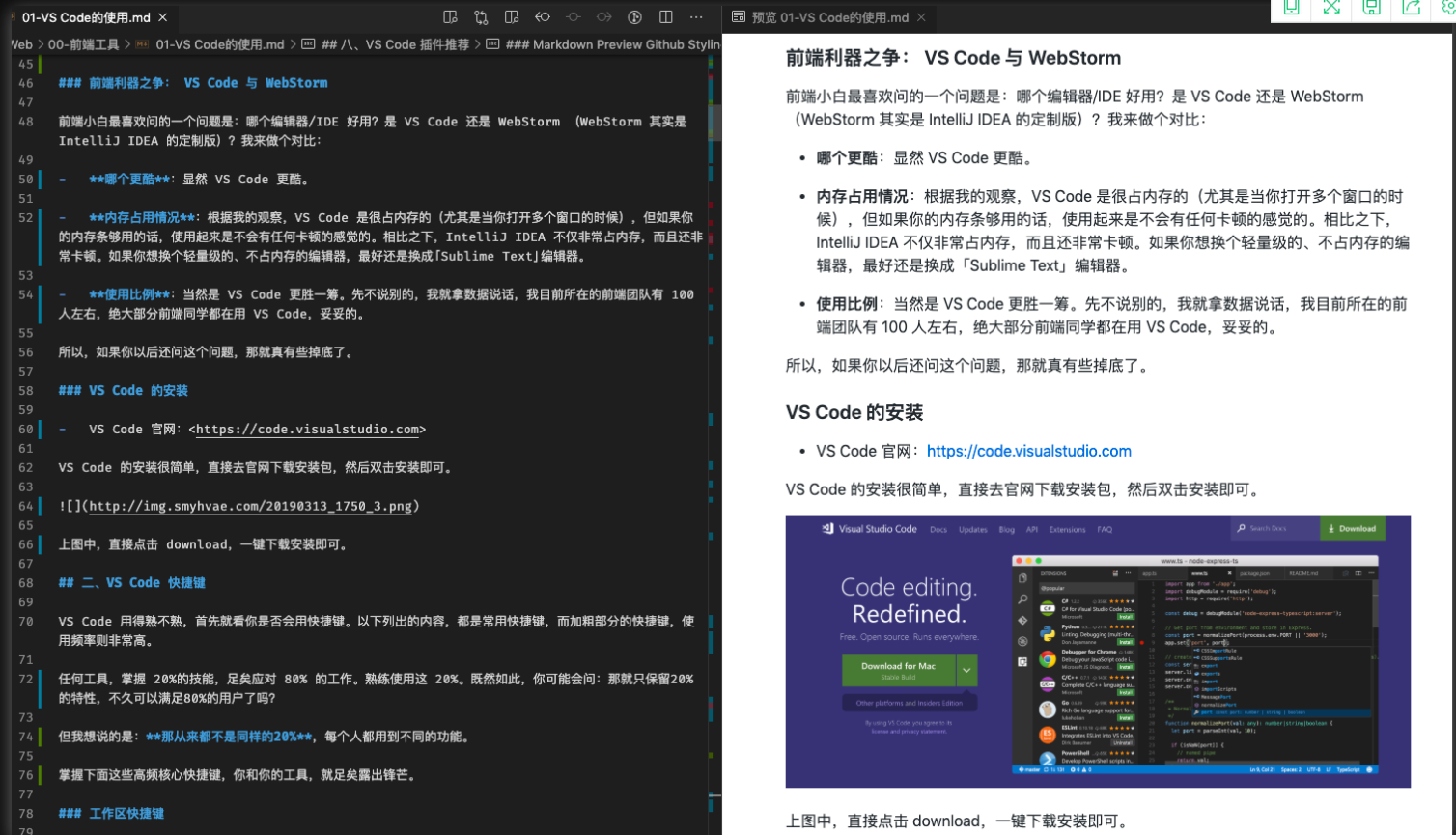
Task: Follow the code.visualstudio.com link in editor line 60
Action: pyautogui.click(x=308, y=430)
